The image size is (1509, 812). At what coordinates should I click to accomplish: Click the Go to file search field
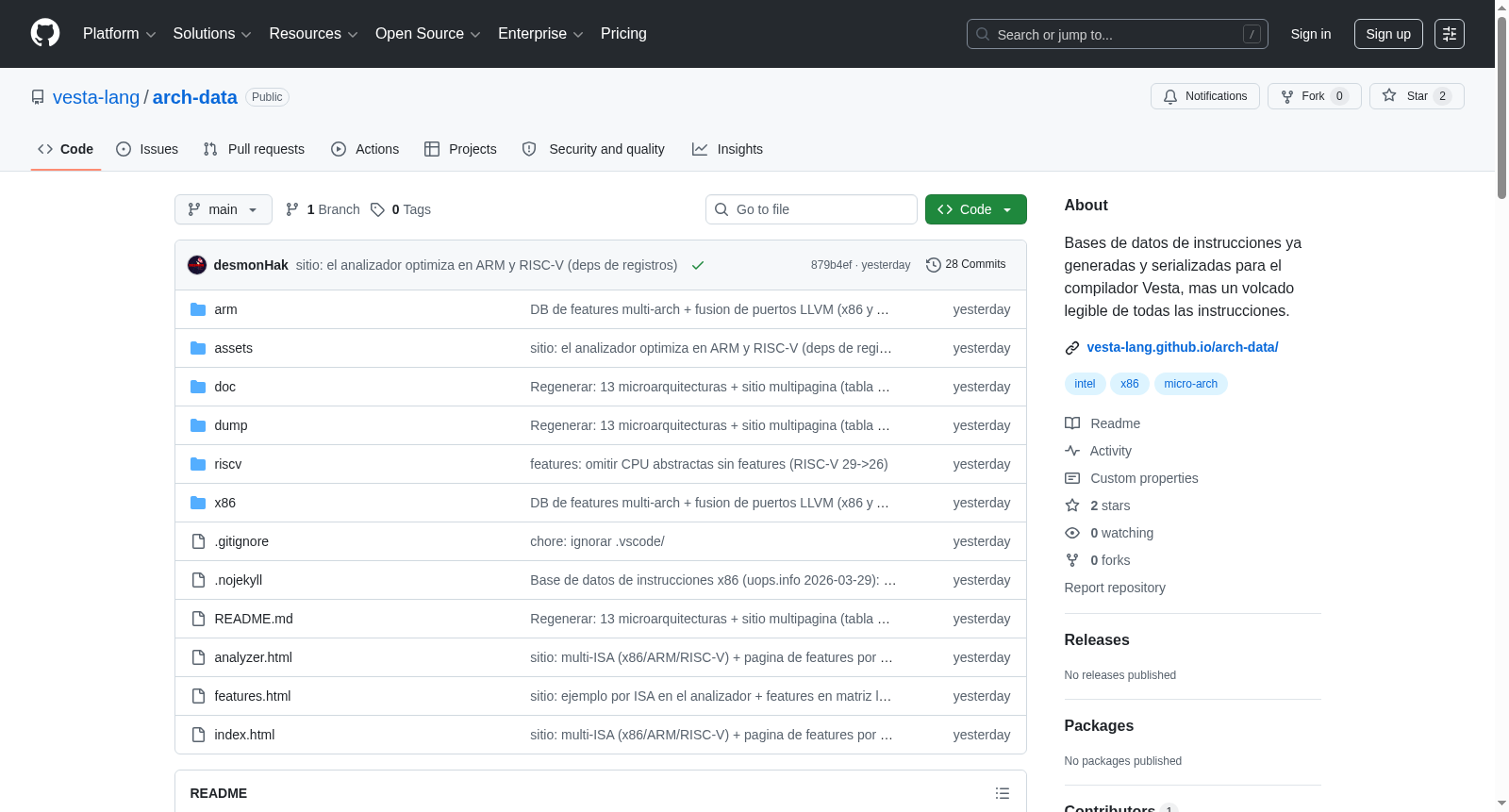811,209
